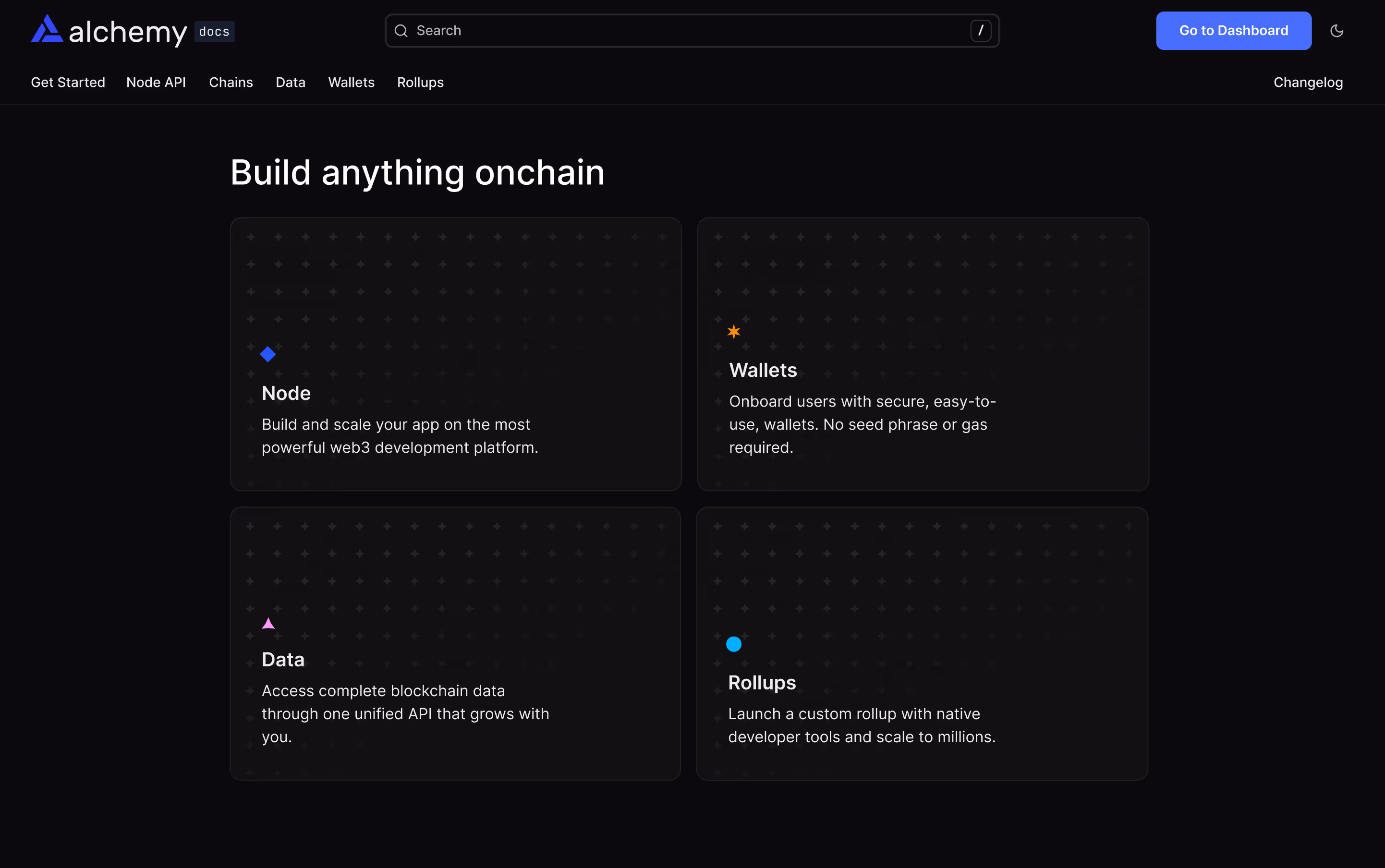
Task: Switch to the Chains tab
Action: click(x=231, y=83)
